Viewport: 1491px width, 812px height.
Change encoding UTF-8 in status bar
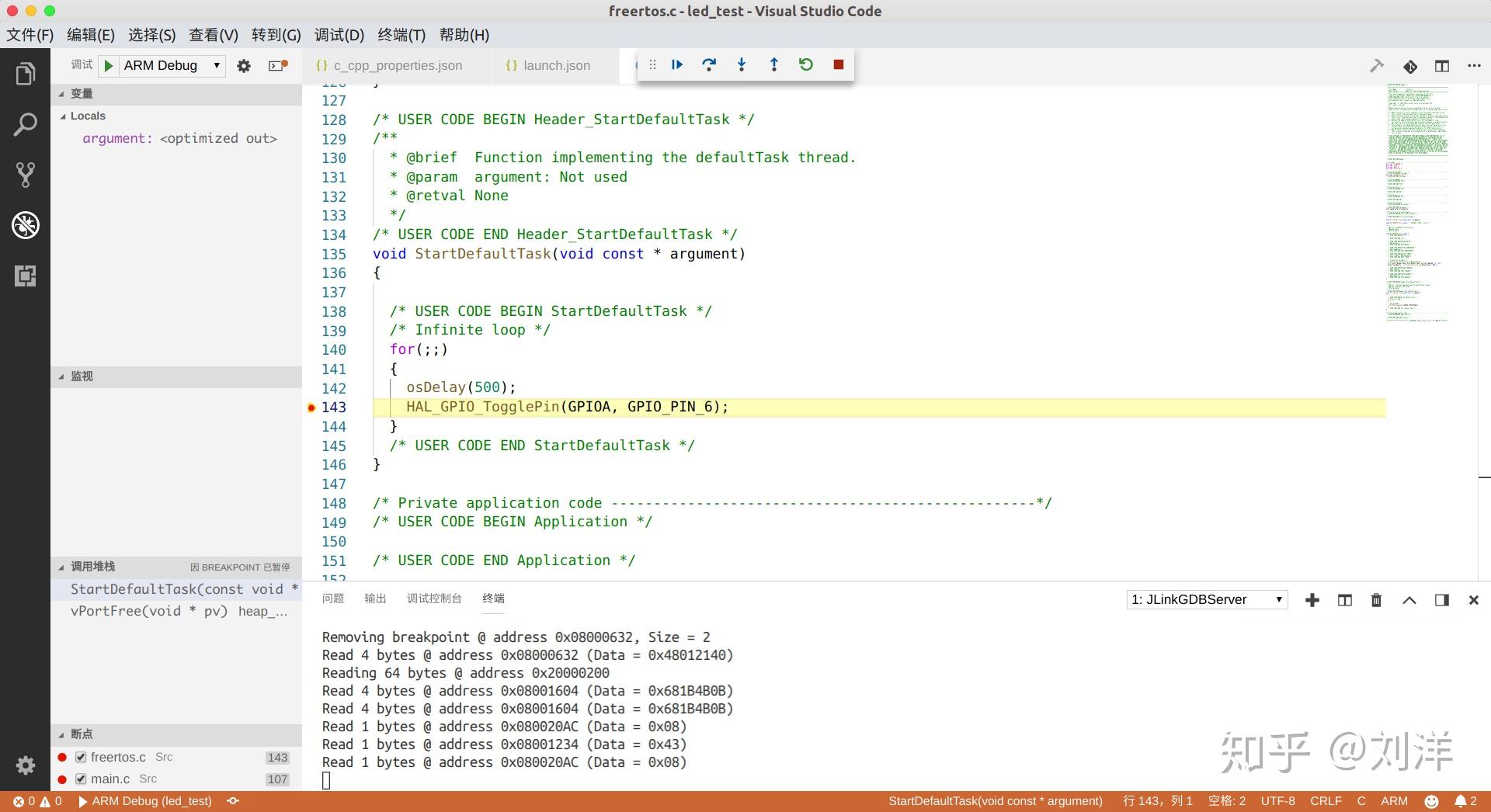1277,801
